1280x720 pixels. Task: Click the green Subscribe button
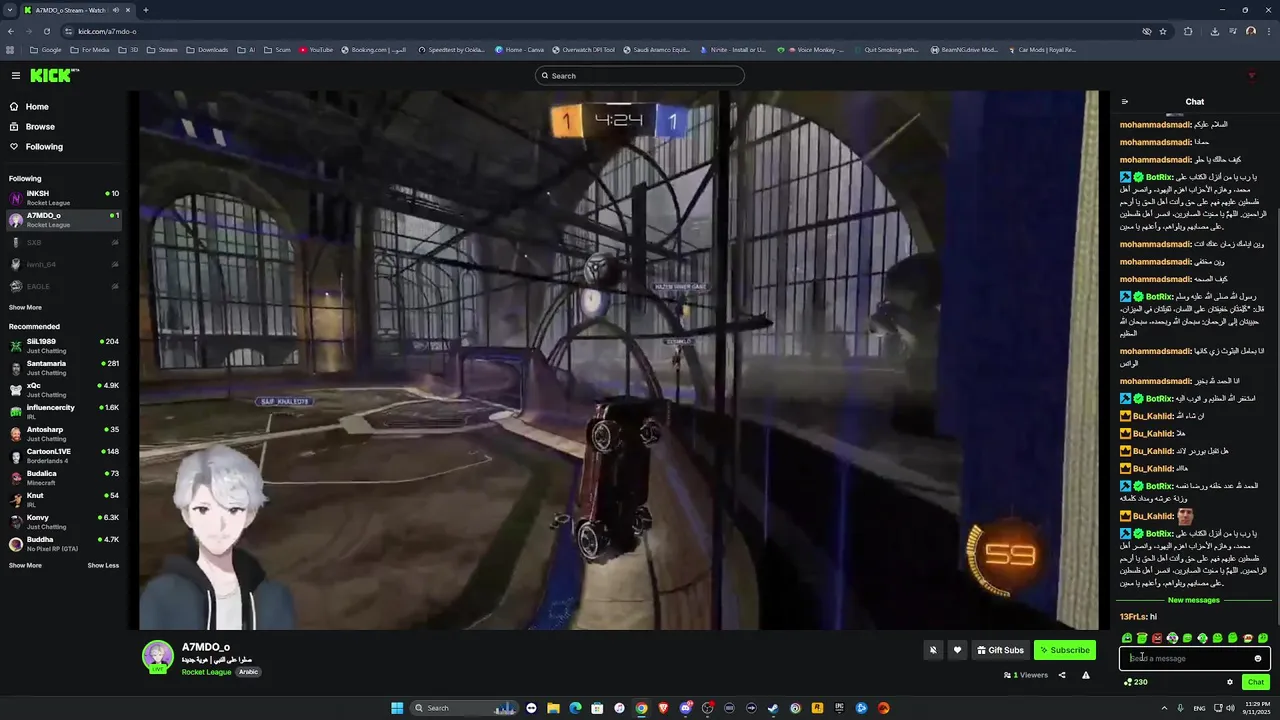coord(1064,650)
